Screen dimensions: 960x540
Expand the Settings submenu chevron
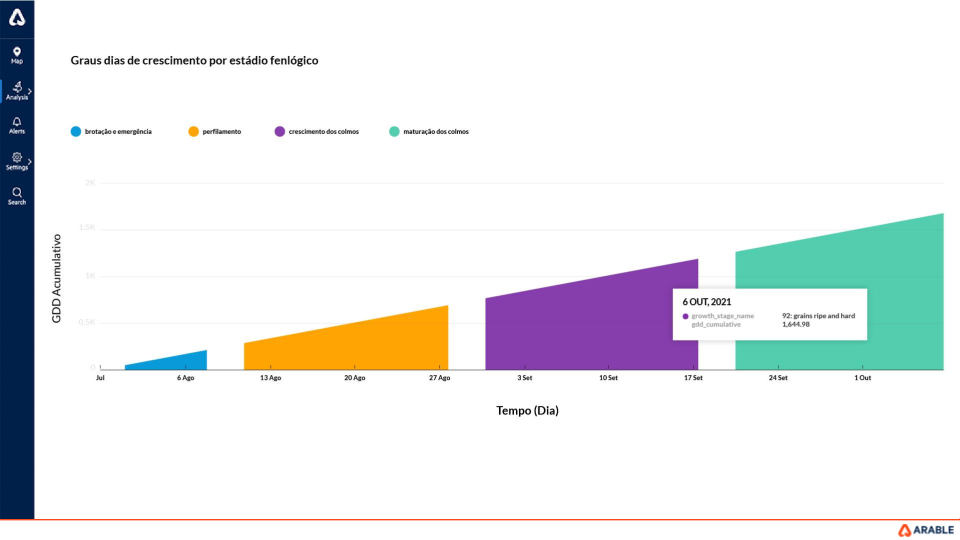pos(30,162)
